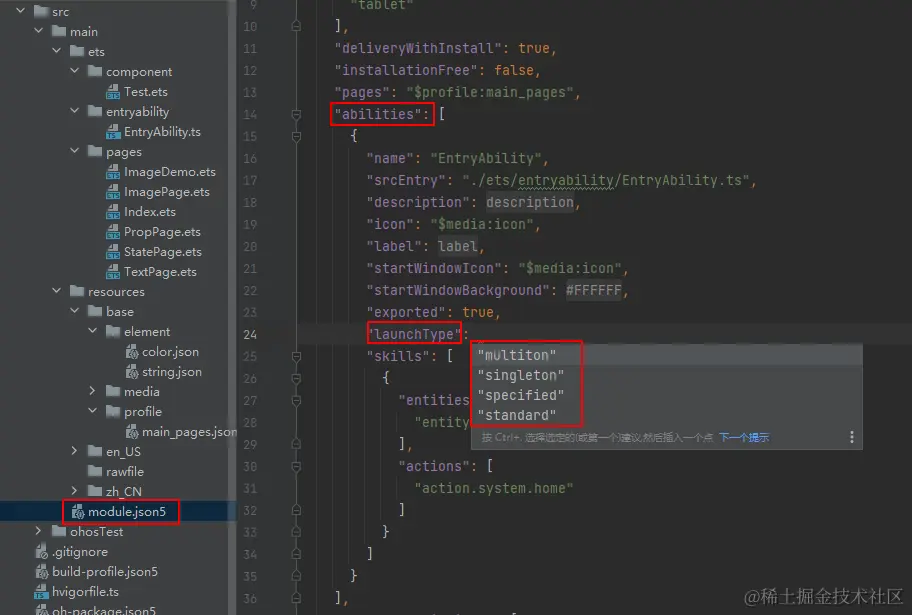Expand the media folder
The image size is (912, 615).
pyautogui.click(x=92, y=390)
